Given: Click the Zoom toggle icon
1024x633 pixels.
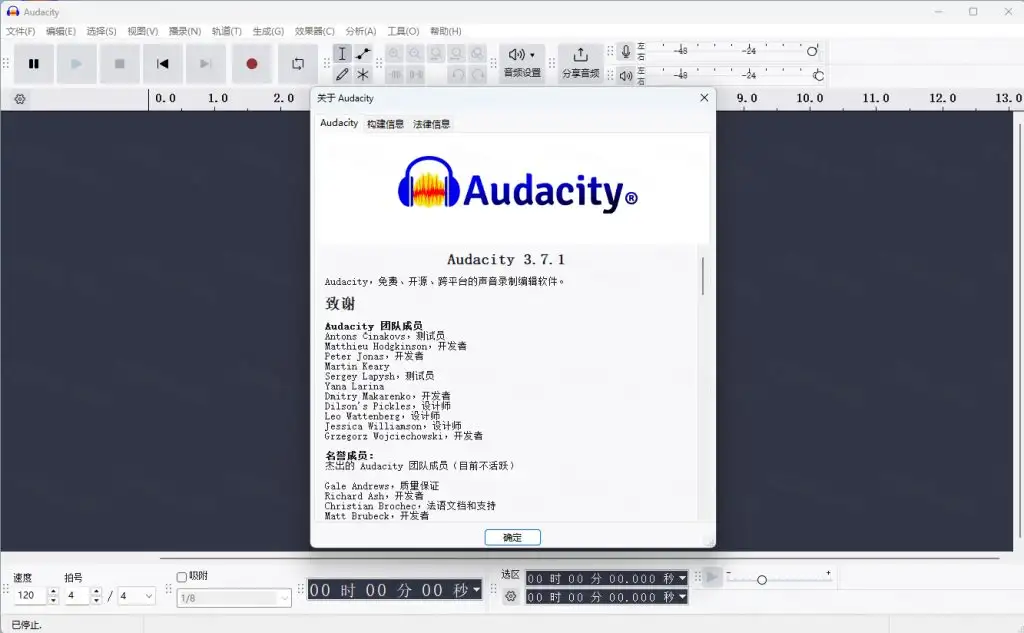Looking at the screenshot, I should point(478,54).
